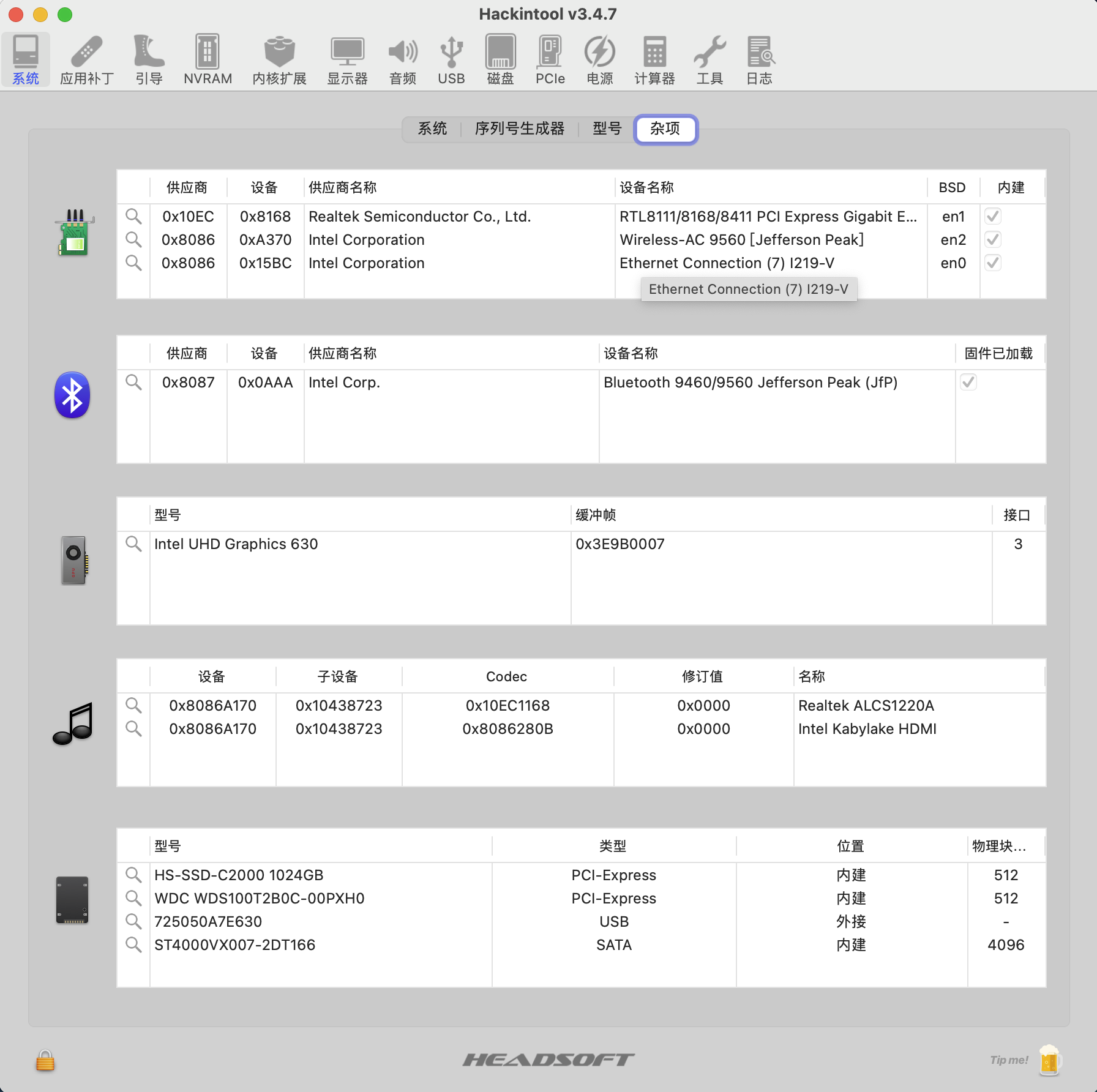Open the 内核扩展 kexts section

click(x=280, y=60)
